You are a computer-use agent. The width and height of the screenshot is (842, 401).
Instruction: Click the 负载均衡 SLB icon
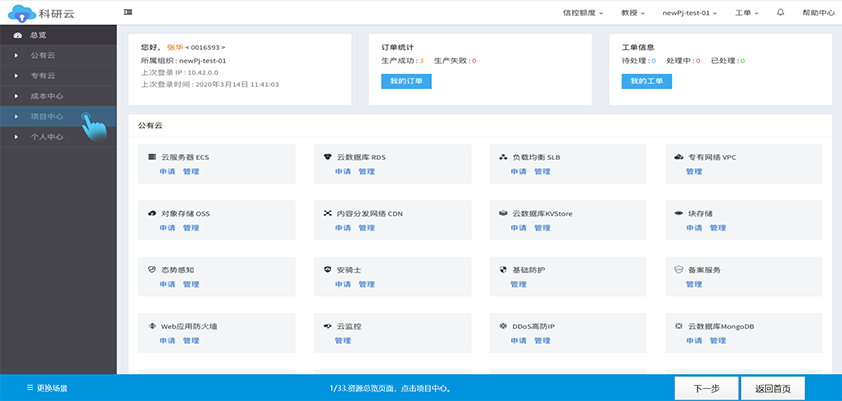[x=504, y=158]
